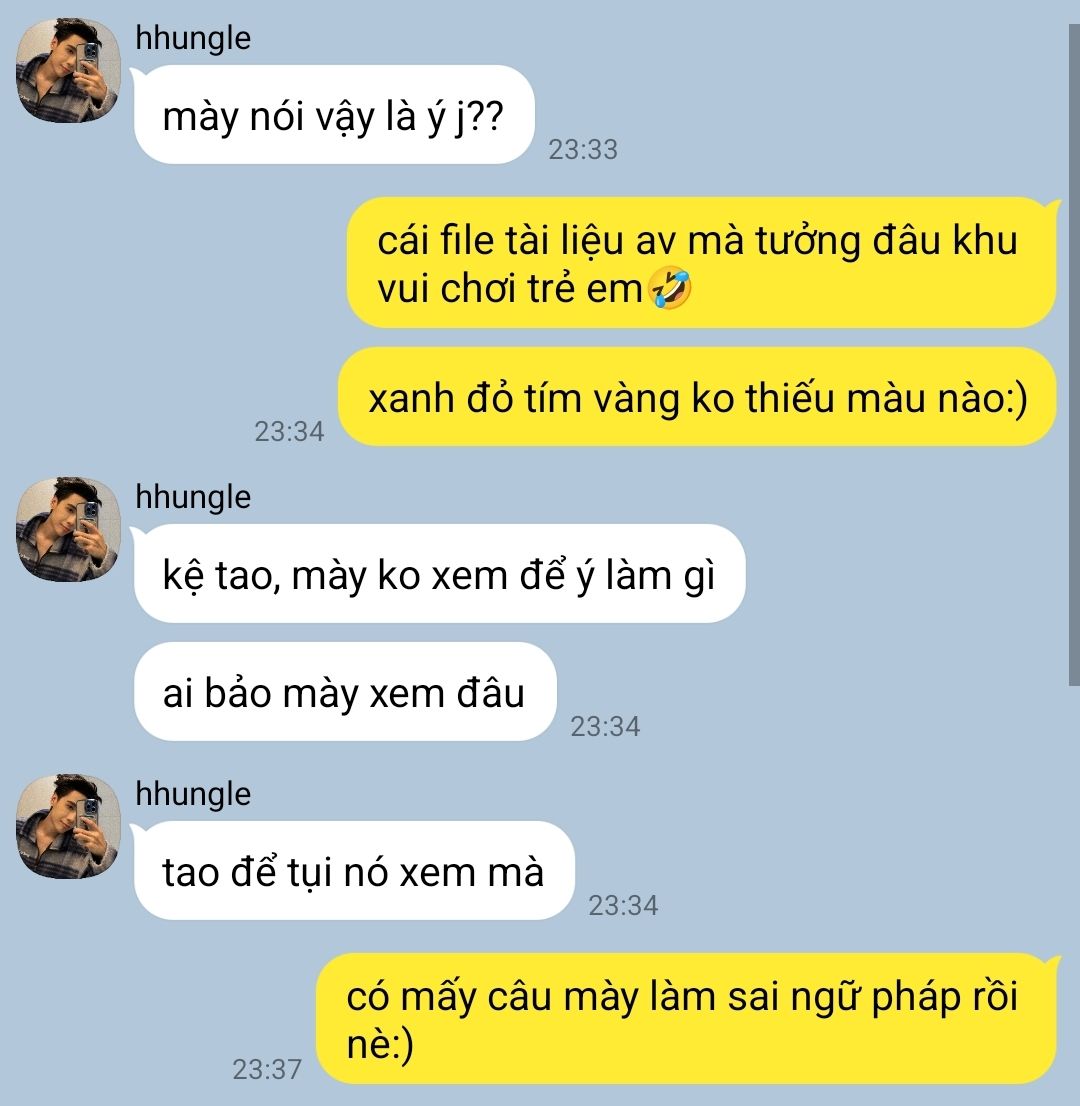This screenshot has width=1080, height=1106.
Task: Click hhungle name above 'tao để tụi nó xem mà'
Action: tap(193, 794)
